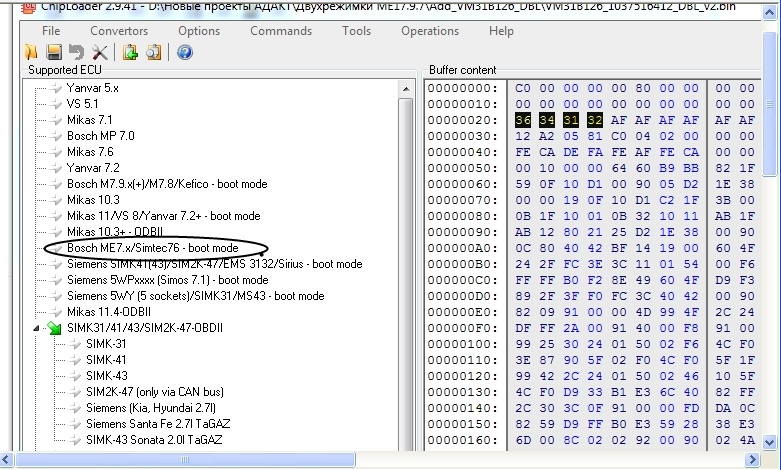Select SIM2K-47 (only via CAN bus)
Viewport: 781px width, 470px height.
click(155, 392)
